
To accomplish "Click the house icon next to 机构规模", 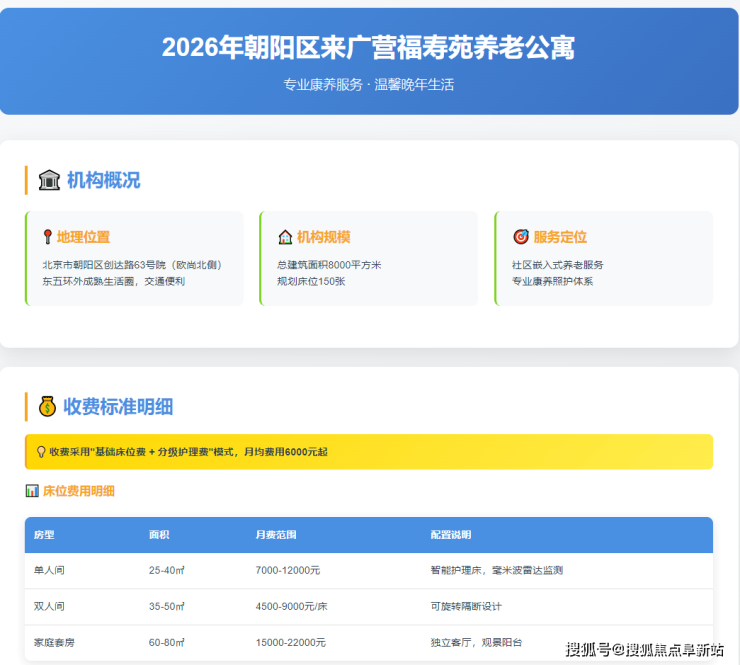I will 284,237.
